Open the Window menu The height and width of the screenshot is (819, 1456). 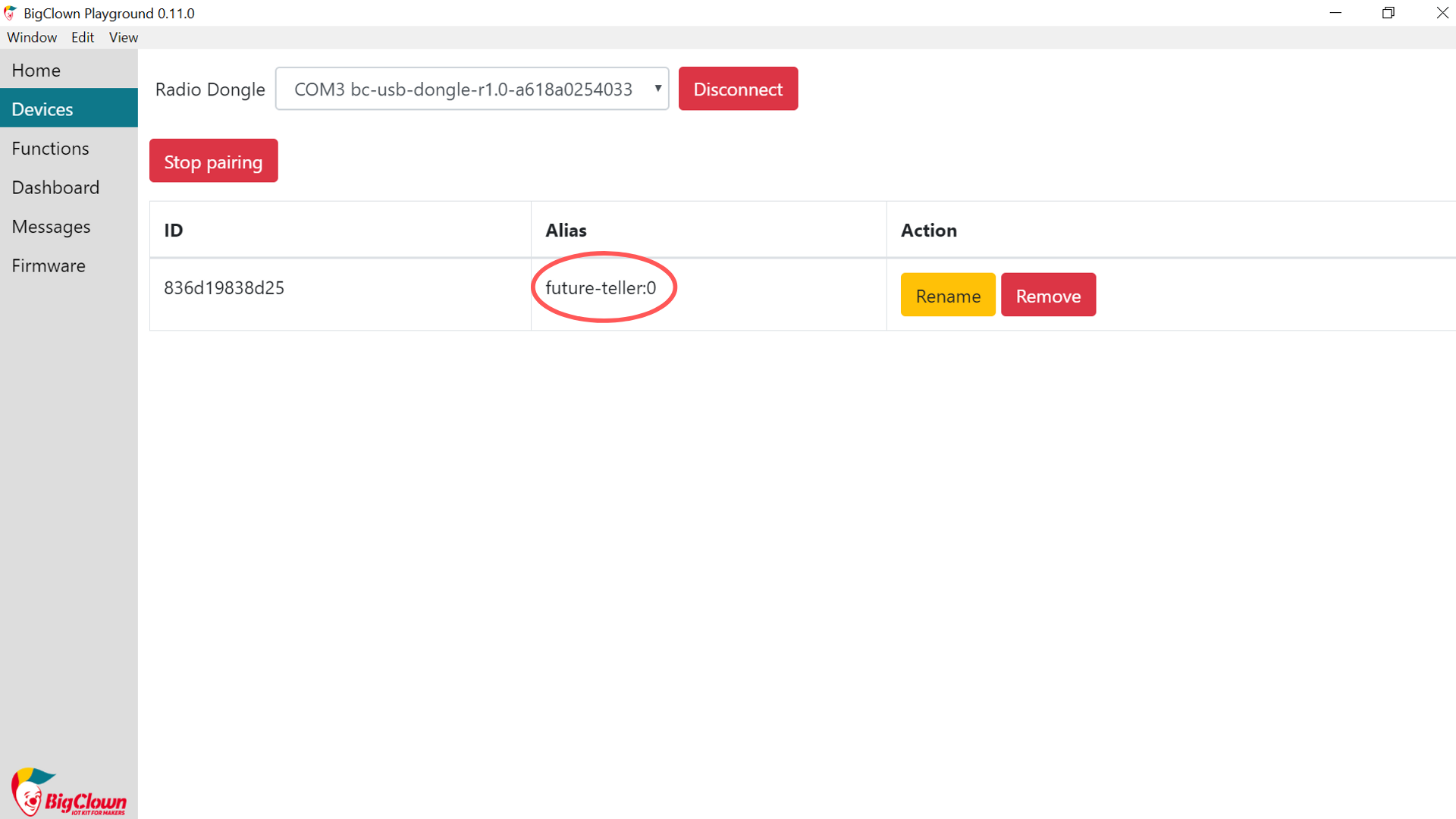point(32,37)
